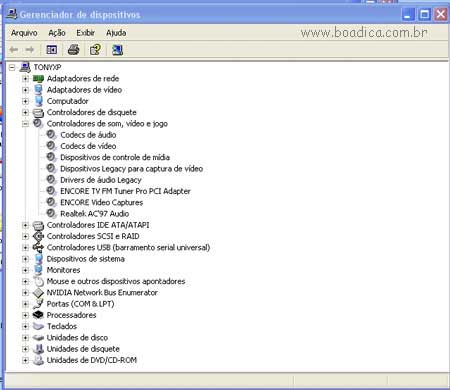450x390 pixels.
Task: Select Dispositivos de controle de mídia
Action: [115, 157]
